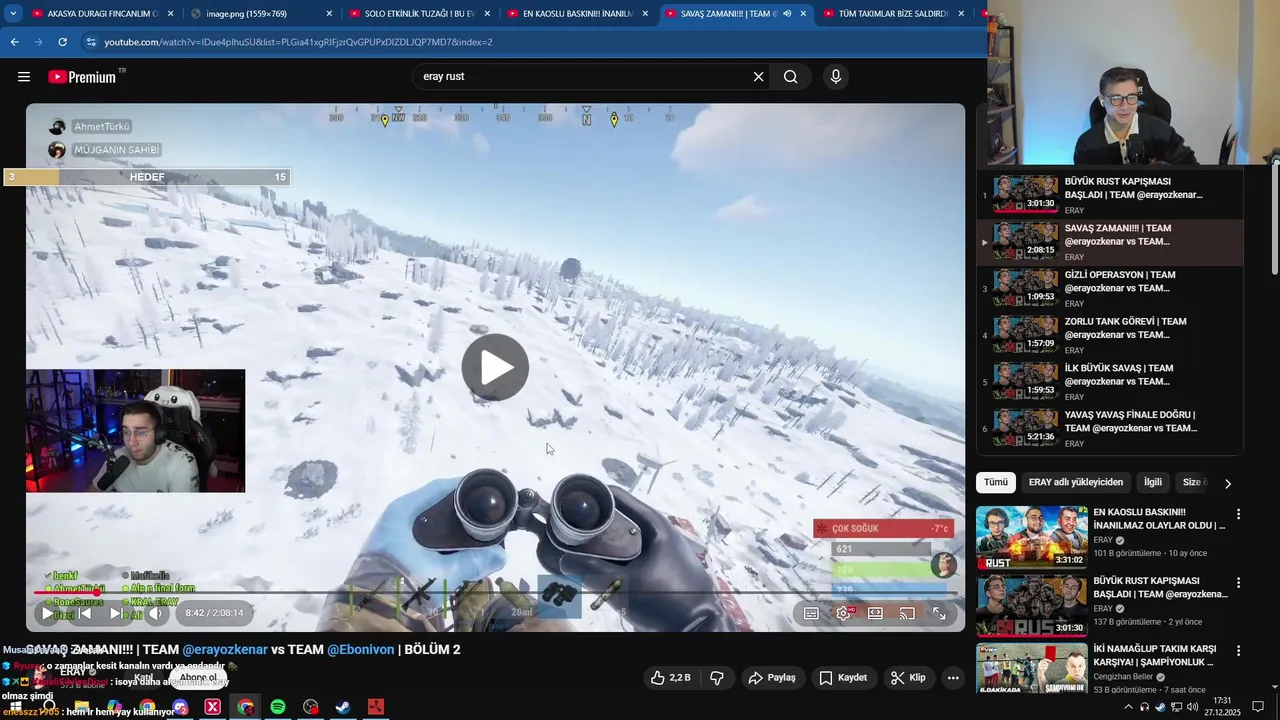The height and width of the screenshot is (720, 1280).
Task: Play İLK BÜYÜK SAVAŞ playlist item
Action: pyautogui.click(x=1110, y=381)
